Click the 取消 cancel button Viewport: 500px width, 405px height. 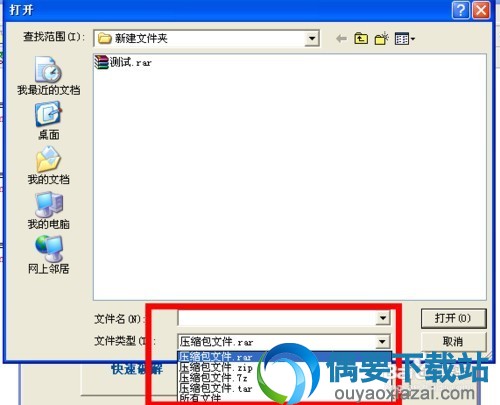453,342
